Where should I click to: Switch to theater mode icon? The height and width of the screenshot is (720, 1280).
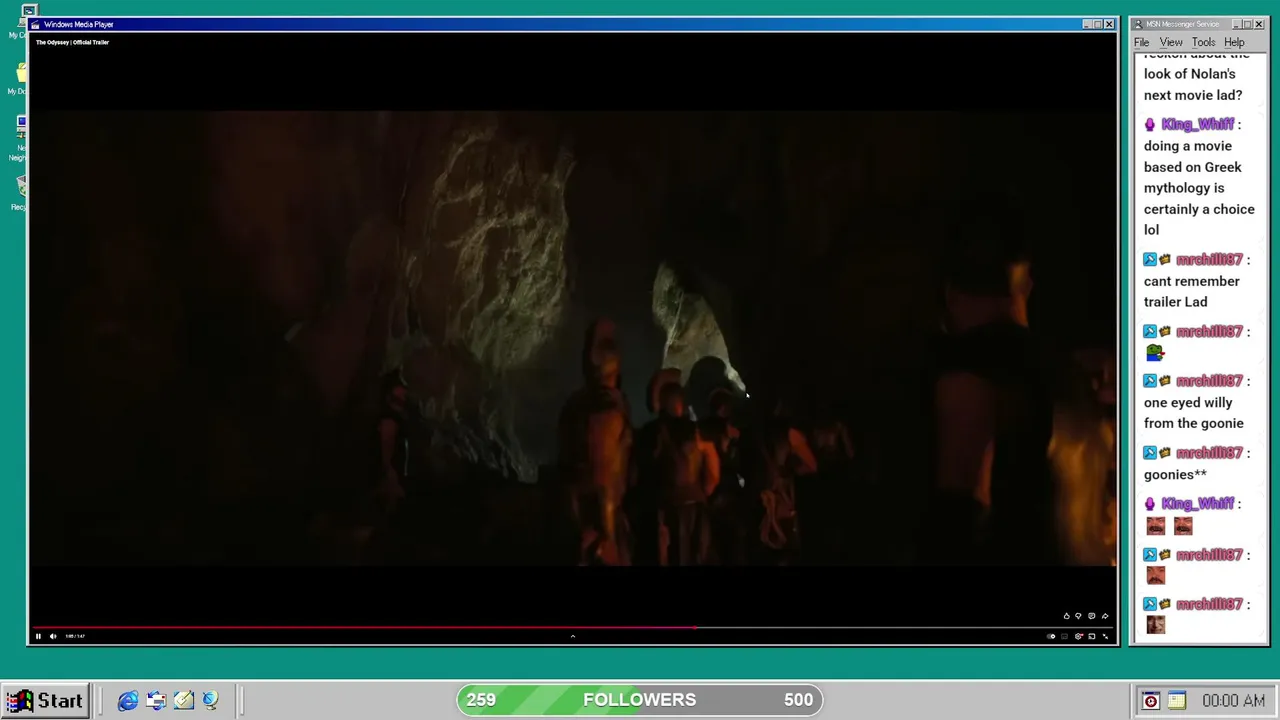(x=1092, y=636)
